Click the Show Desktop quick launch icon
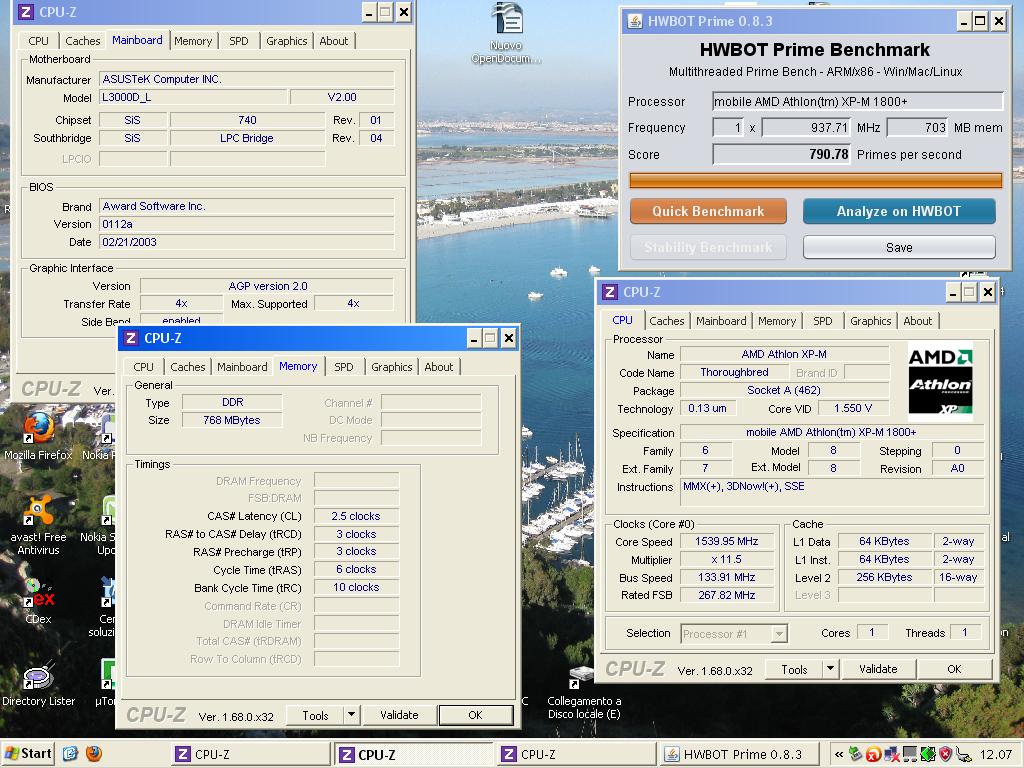This screenshot has width=1024, height=768. coord(70,754)
